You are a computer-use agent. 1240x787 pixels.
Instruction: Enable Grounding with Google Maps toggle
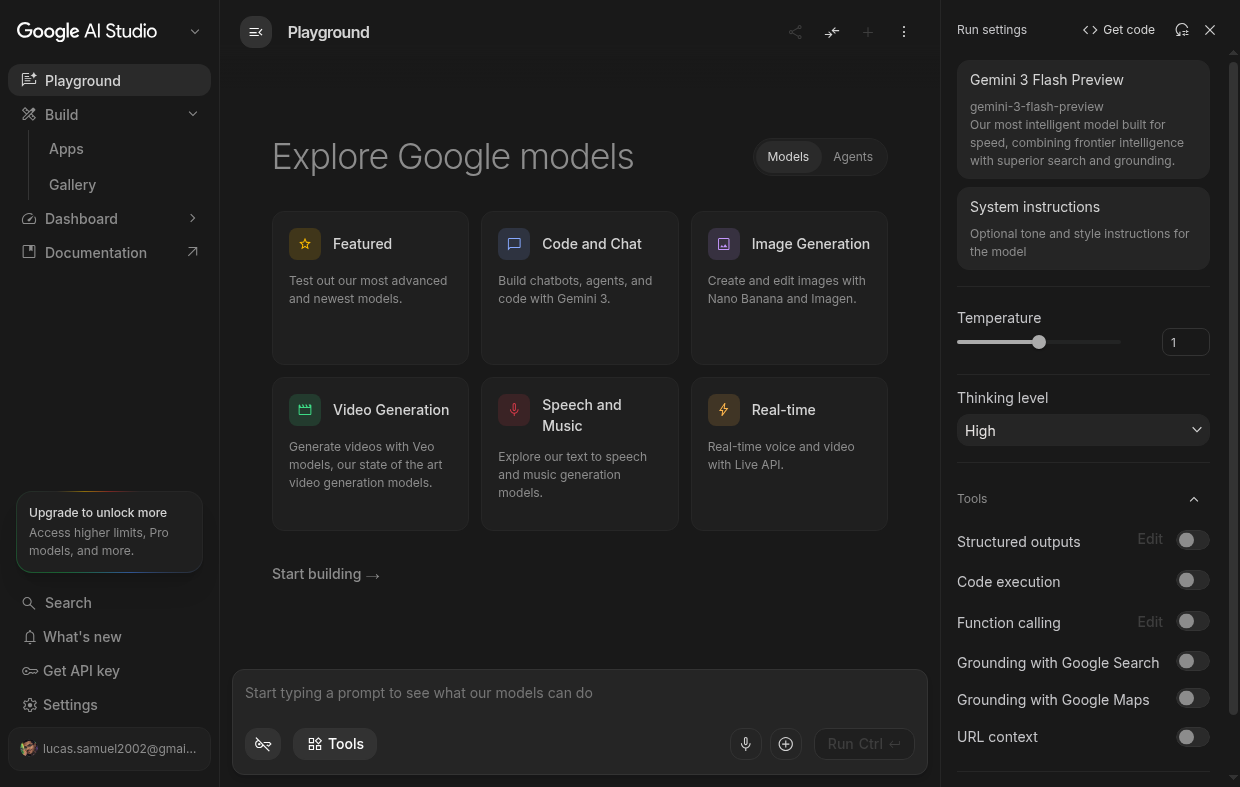pos(1193,698)
